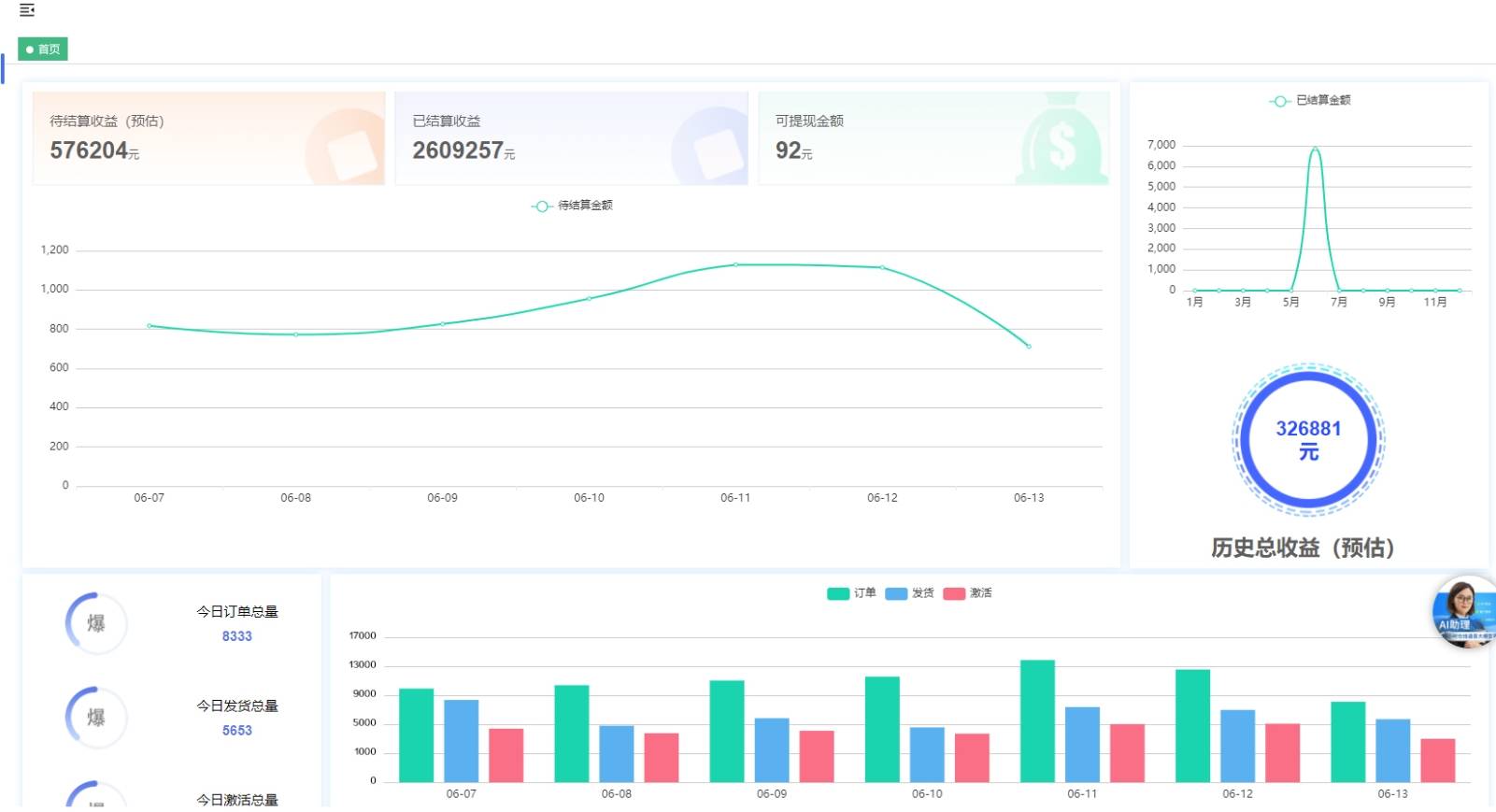
Task: Click the 爆 gauge icon beside 今日订单总量
Action: point(95,623)
